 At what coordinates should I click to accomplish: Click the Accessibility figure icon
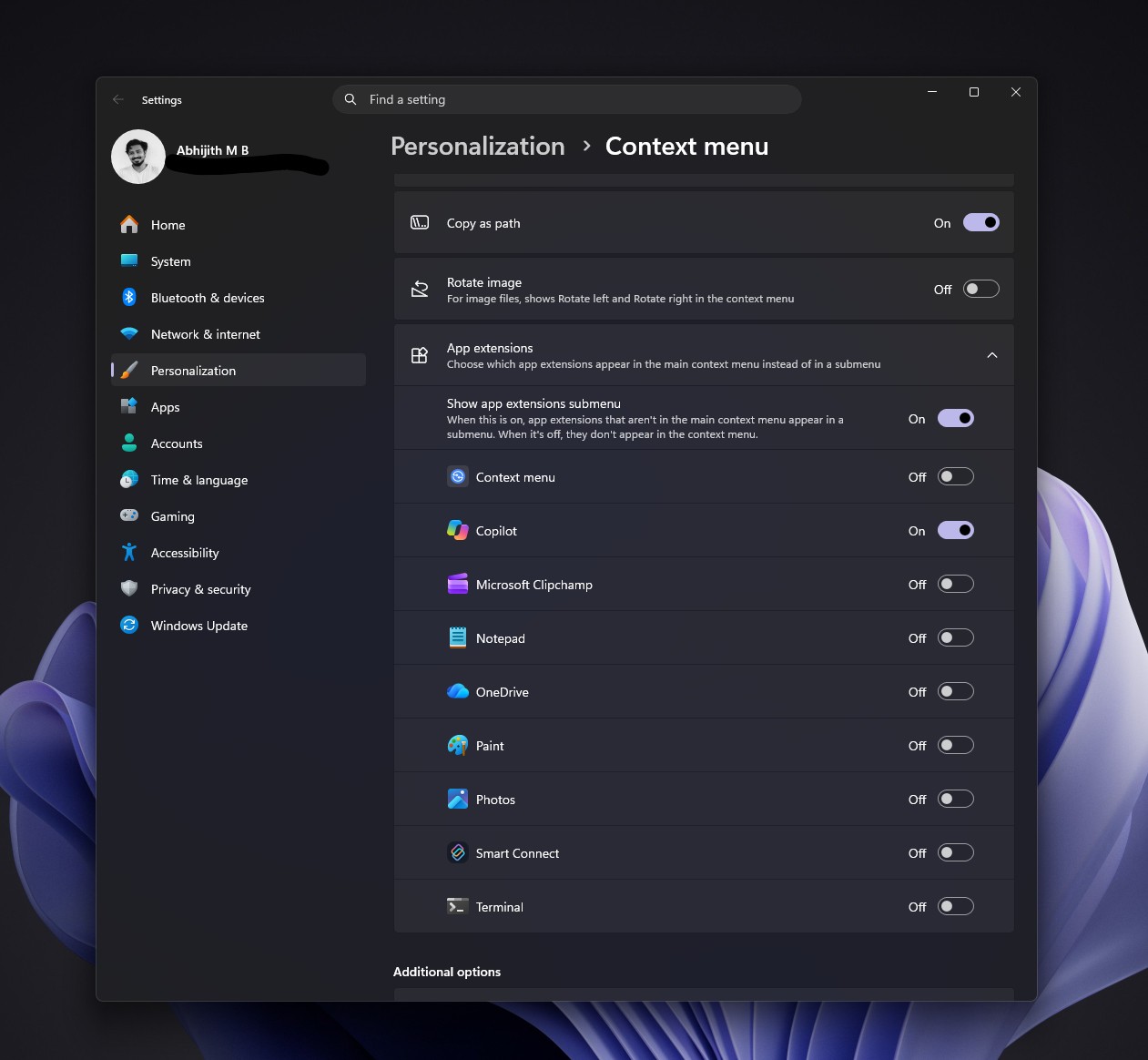129,552
